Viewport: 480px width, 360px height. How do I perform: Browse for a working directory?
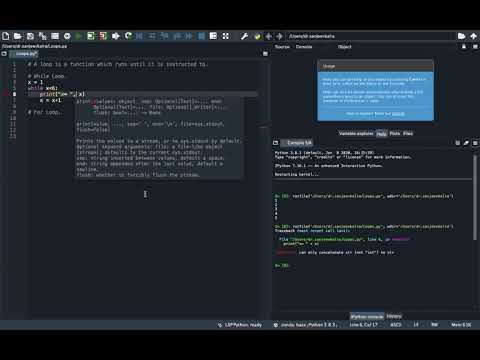tap(461, 36)
